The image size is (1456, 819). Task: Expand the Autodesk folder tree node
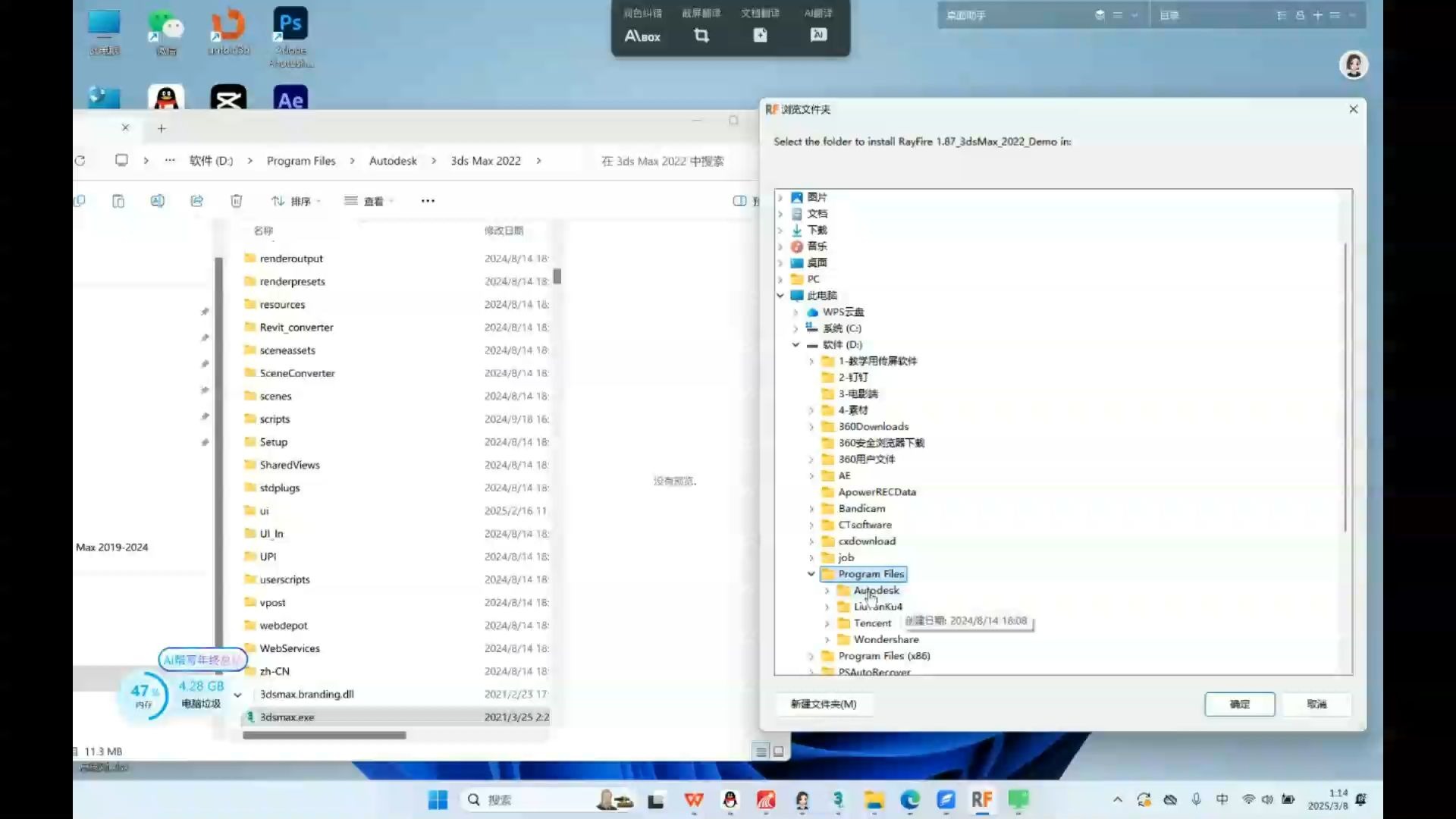point(827,591)
